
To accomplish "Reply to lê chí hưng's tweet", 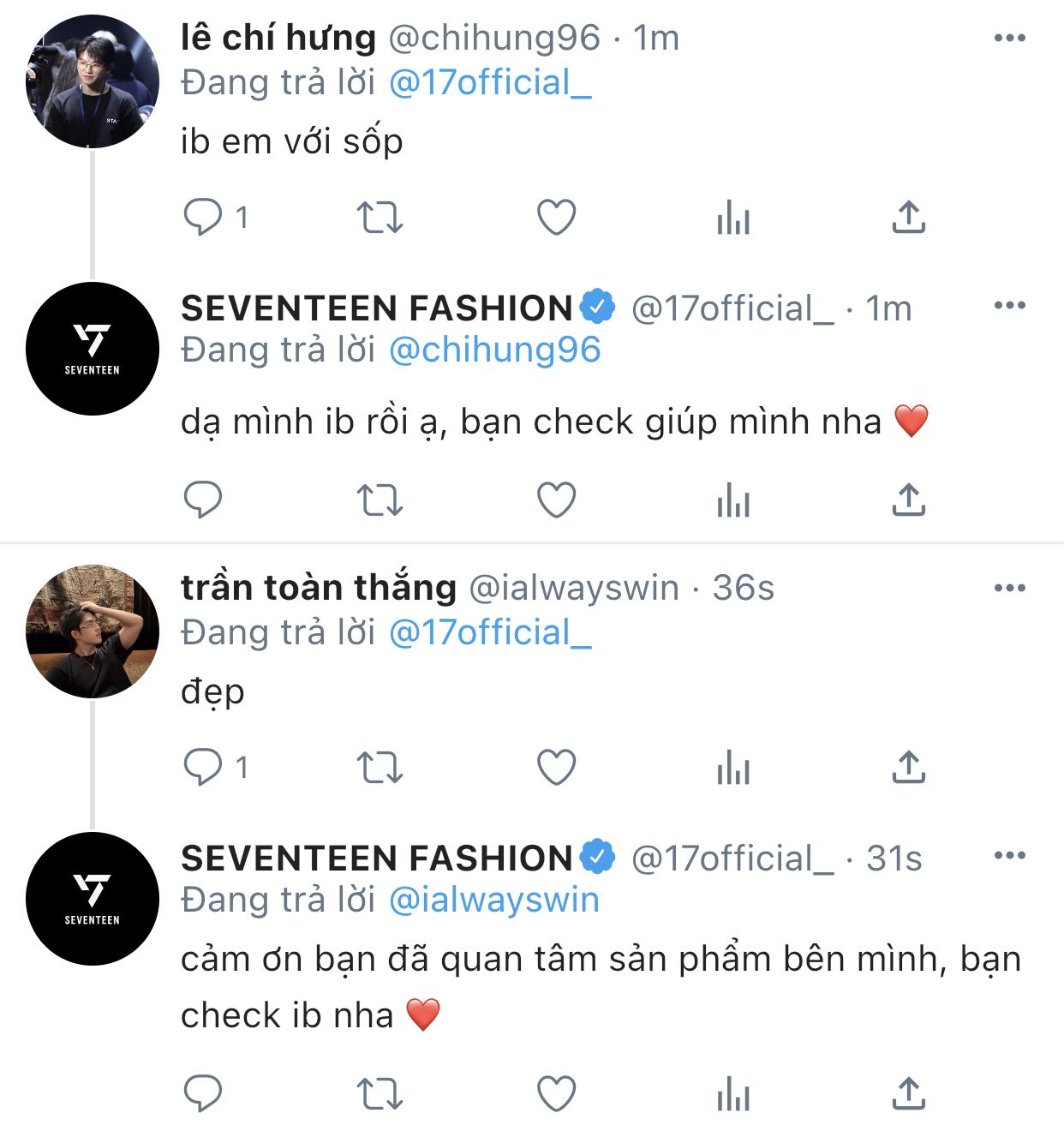I will (x=203, y=218).
